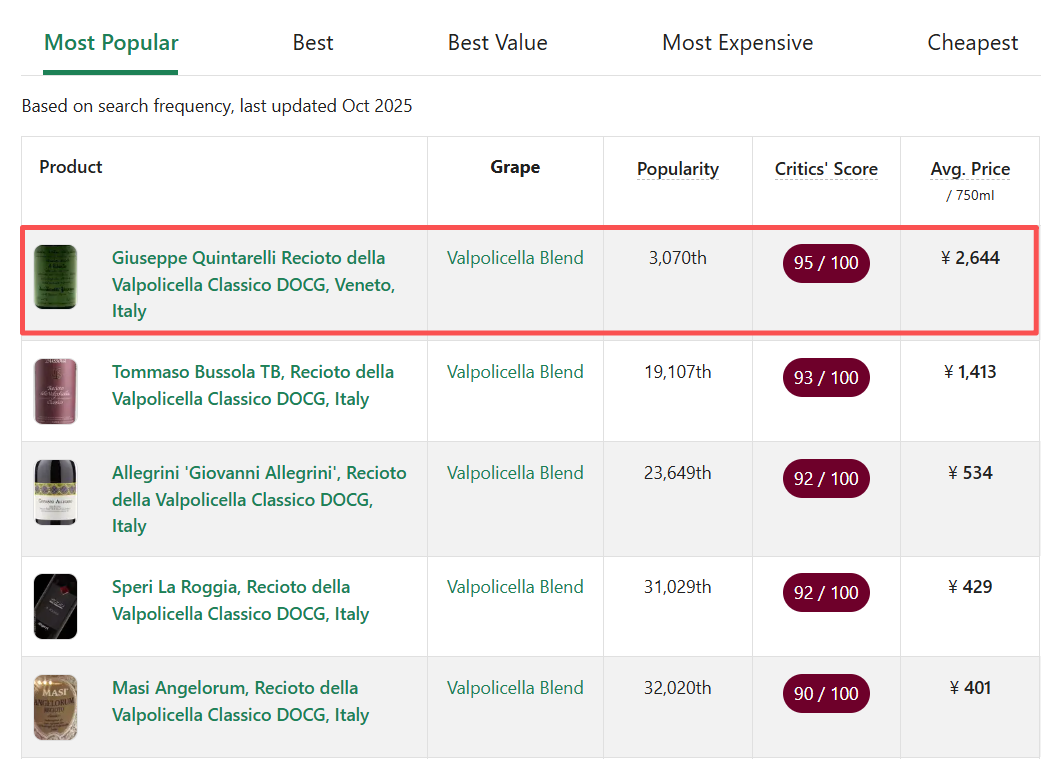Click the Avg. Price column header
Image resolution: width=1048 pixels, height=759 pixels.
click(x=970, y=169)
